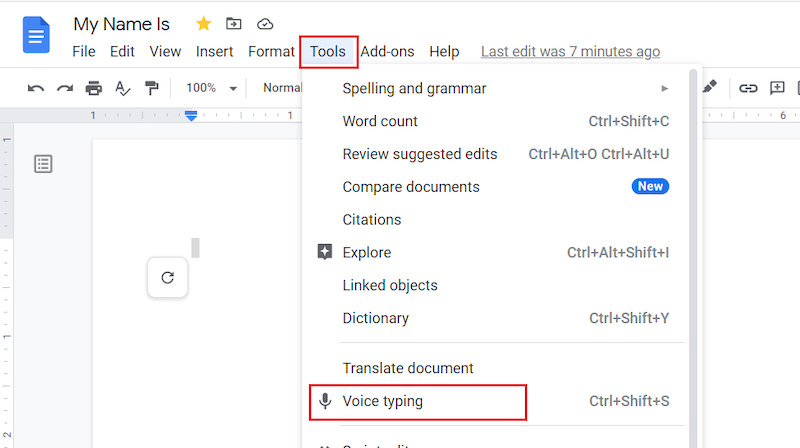Open the View menu
Image resolution: width=800 pixels, height=448 pixels.
pyautogui.click(x=165, y=52)
